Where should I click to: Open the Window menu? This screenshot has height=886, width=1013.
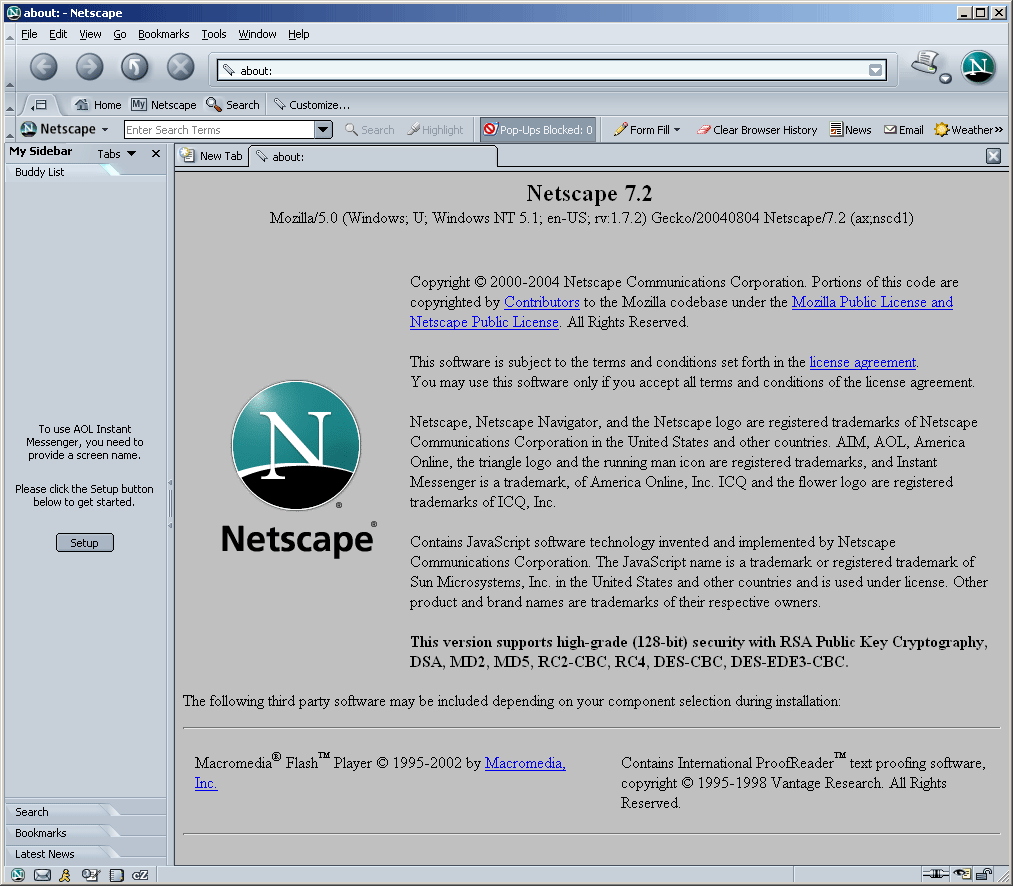tap(257, 34)
